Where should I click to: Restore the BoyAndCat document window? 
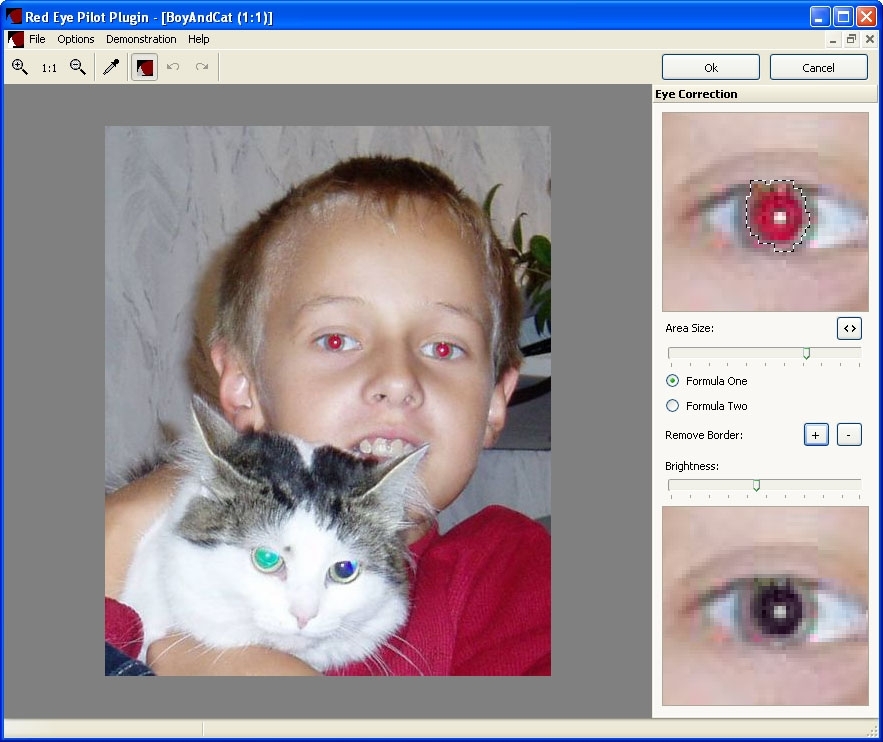point(851,39)
